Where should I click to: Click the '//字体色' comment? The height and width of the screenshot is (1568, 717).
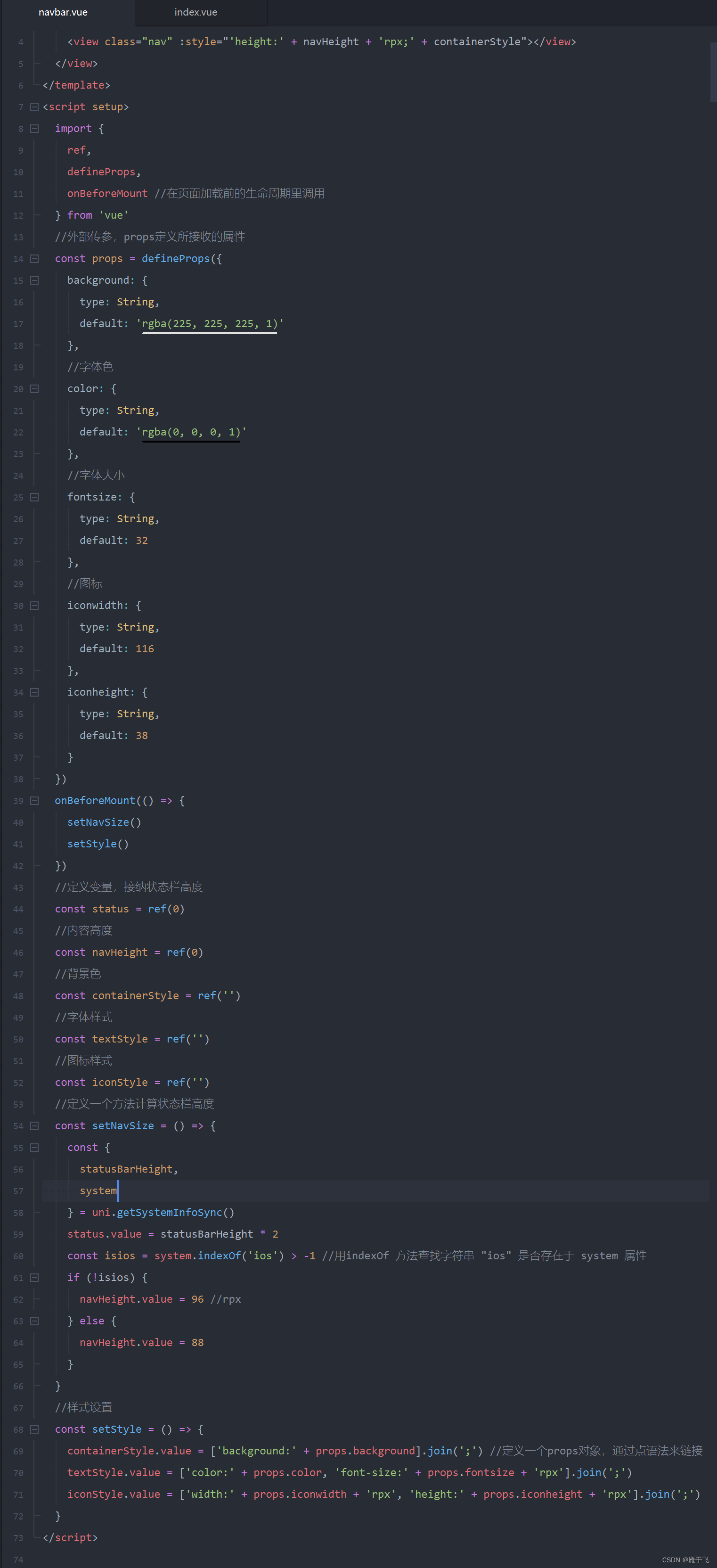pos(90,367)
